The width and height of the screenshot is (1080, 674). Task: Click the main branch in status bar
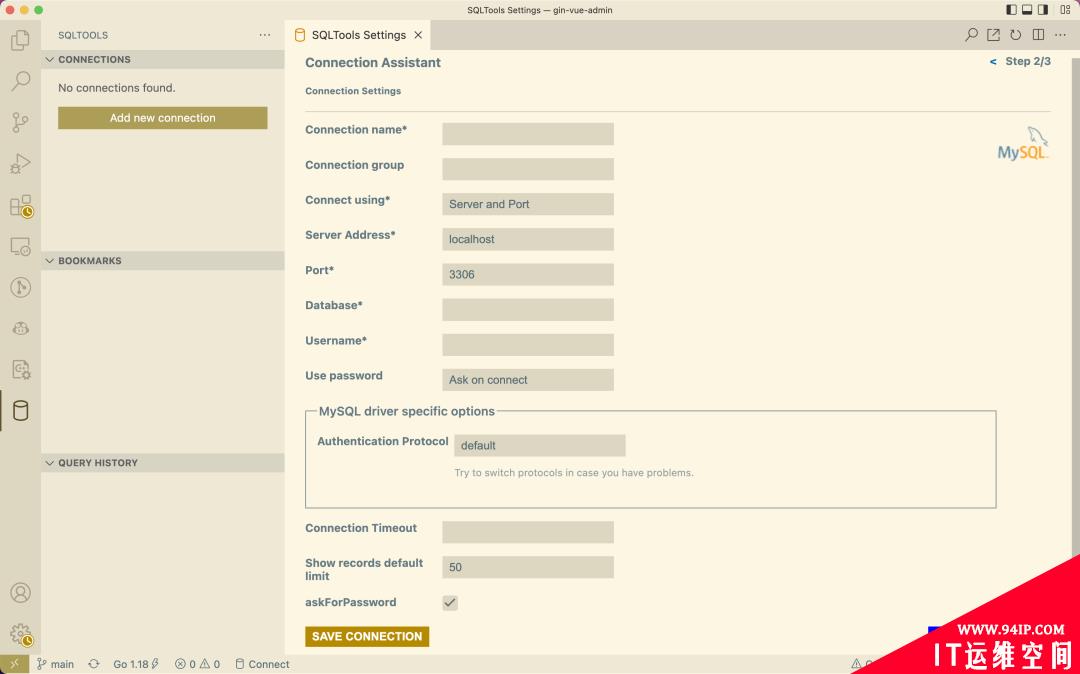point(55,664)
